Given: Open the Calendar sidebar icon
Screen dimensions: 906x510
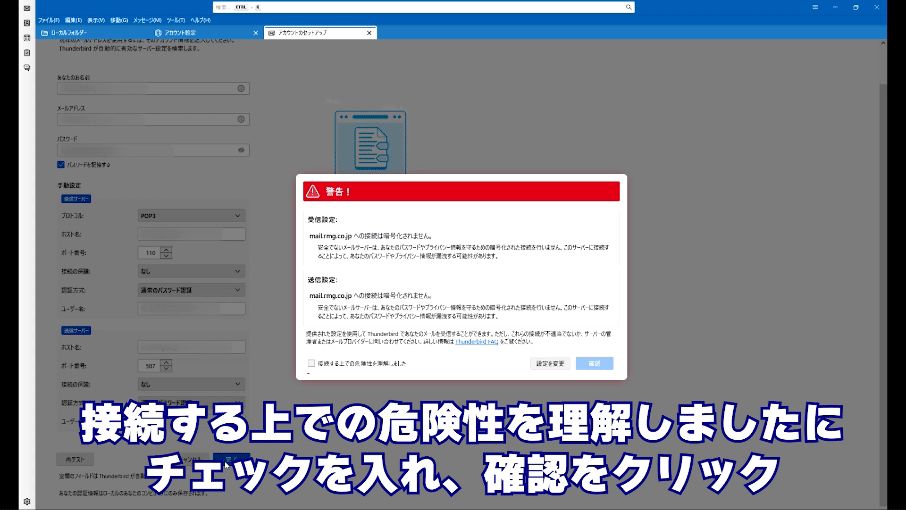Looking at the screenshot, I should [x=28, y=37].
